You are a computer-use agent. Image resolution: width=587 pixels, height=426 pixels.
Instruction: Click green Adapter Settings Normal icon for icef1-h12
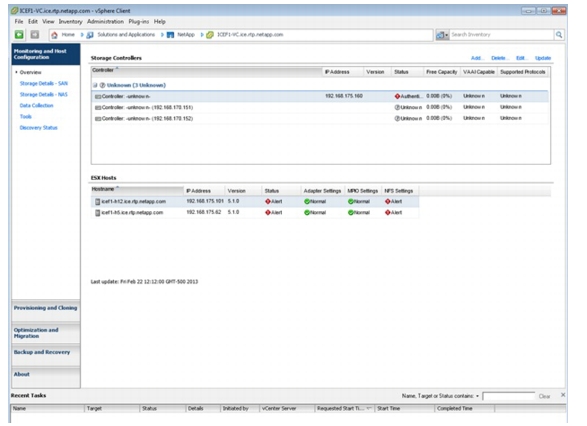tap(307, 201)
